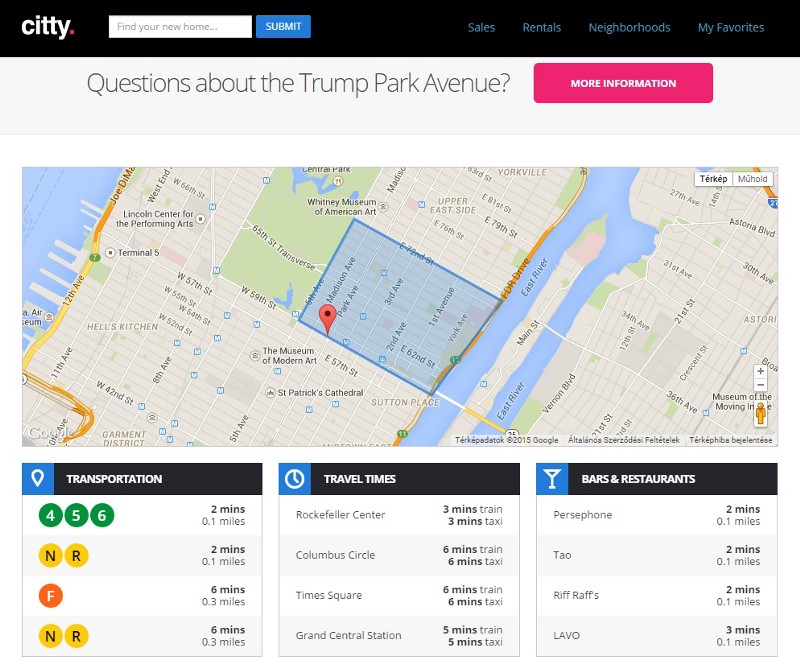Image resolution: width=800 pixels, height=668 pixels.
Task: Click the Travel Times clock icon
Action: [294, 479]
